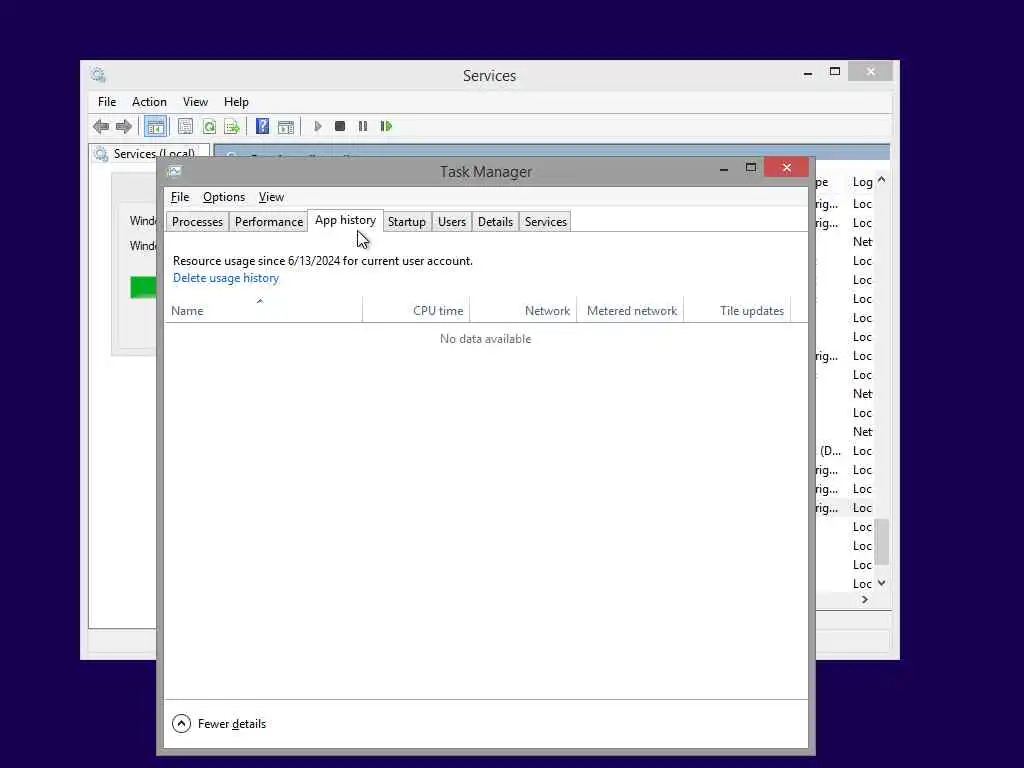1024x768 pixels.
Task: Toggle Action Pane icon in Services toolbar
Action: [x=286, y=126]
